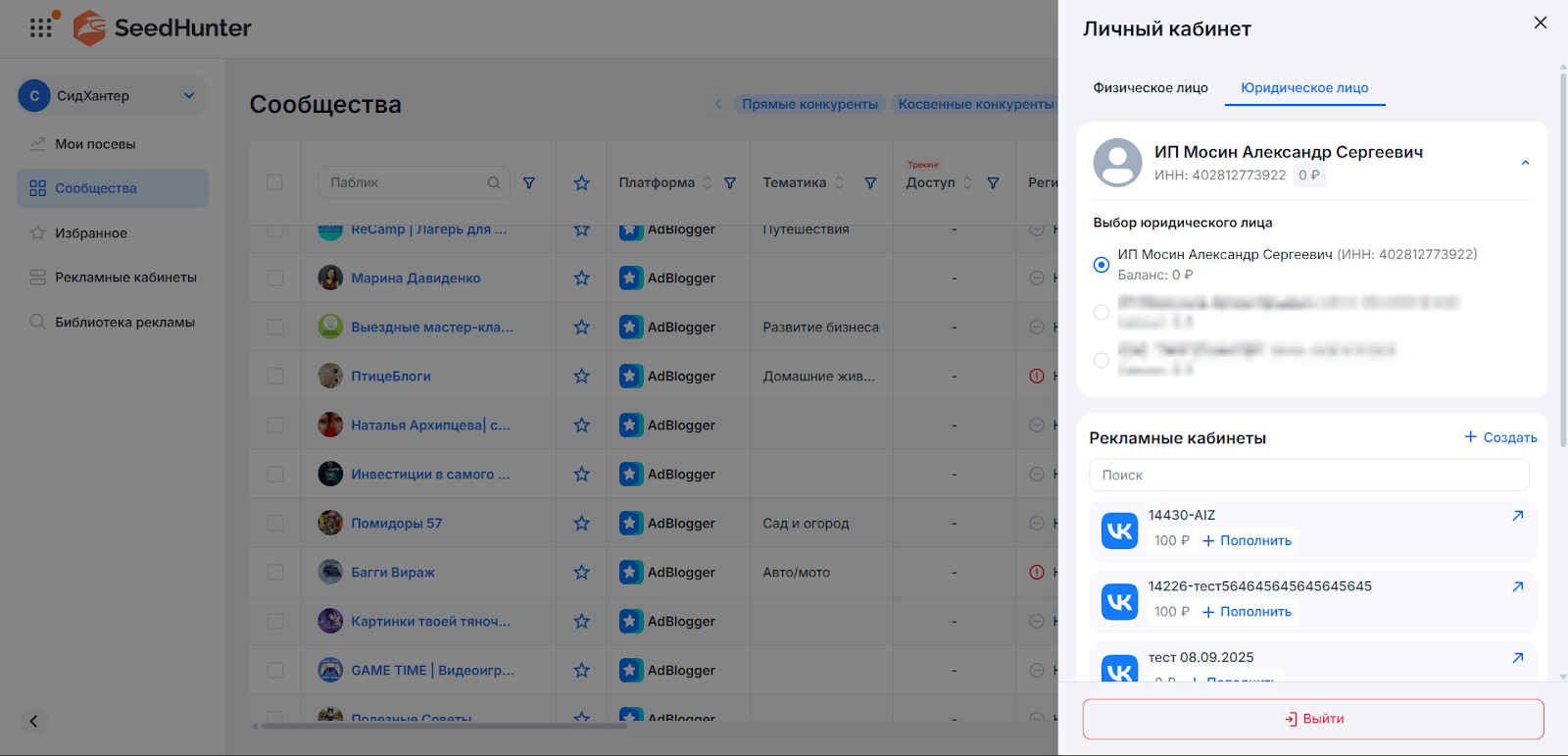Screen dimensions: 1568x756
Task: Favorite the Помидоры 57 community star
Action: (581, 524)
